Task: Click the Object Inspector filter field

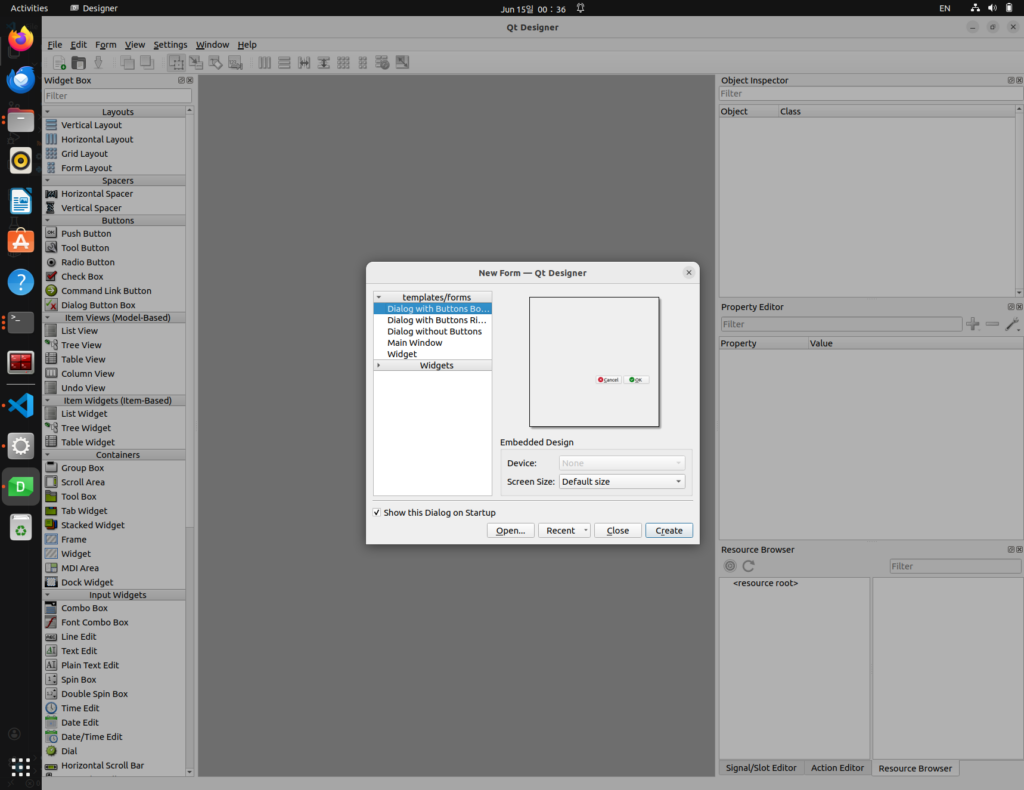Action: [871, 93]
